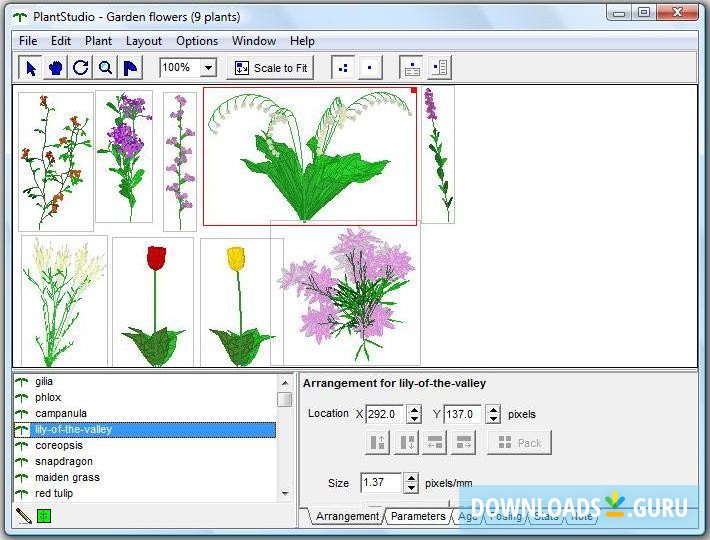Select red tulip in the plant list
Screen dimensions: 710x540
coord(145,493)
